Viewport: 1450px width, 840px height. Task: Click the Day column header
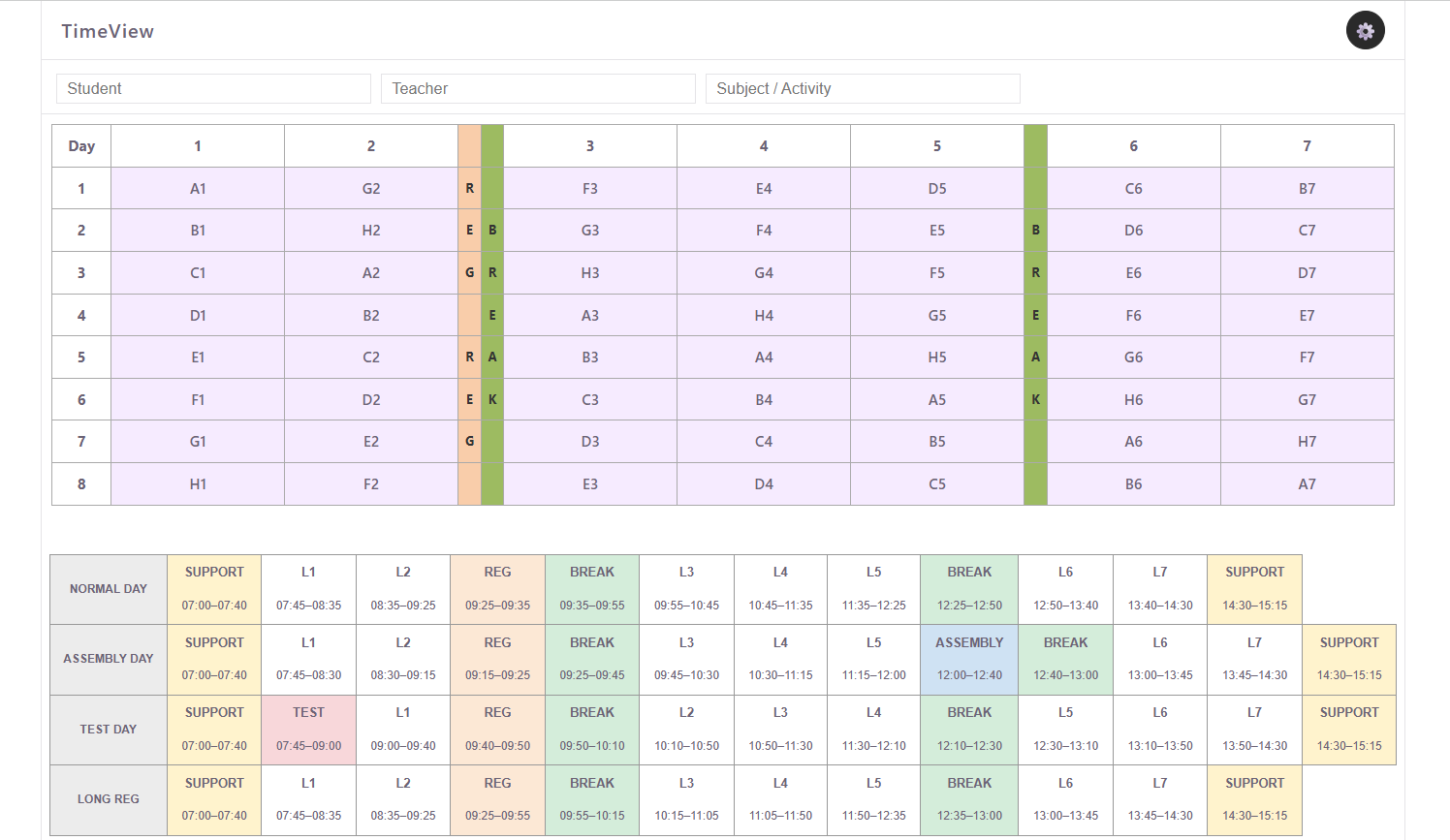tap(81, 146)
